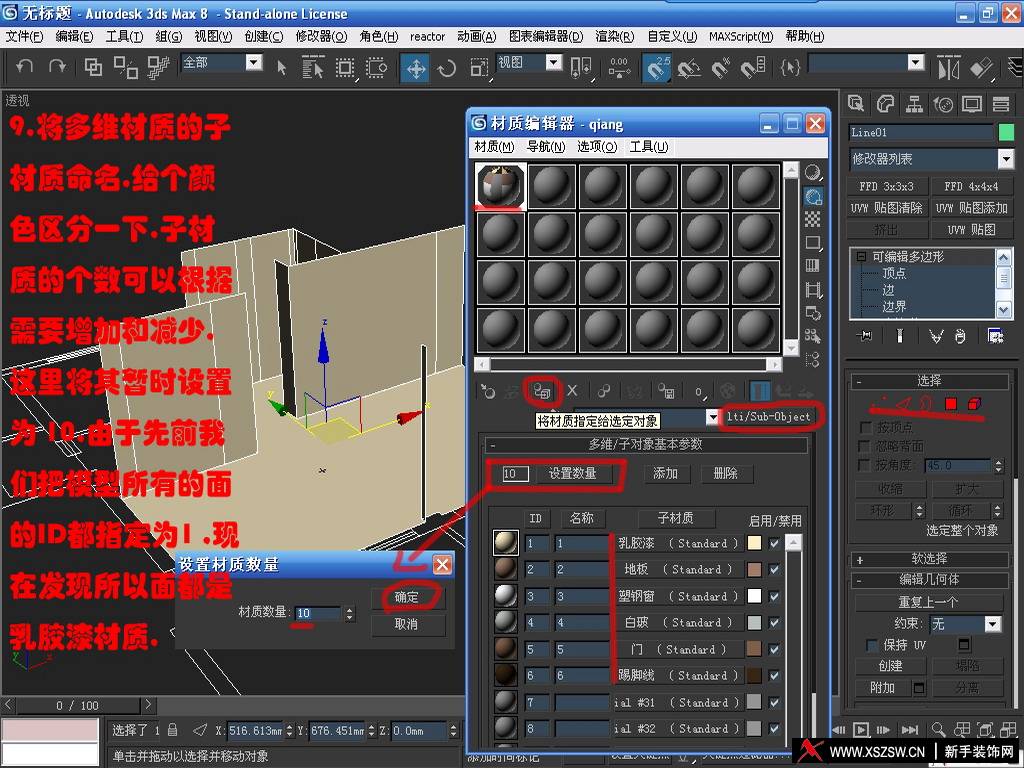This screenshot has width=1024, height=768.
Task: Open the 材质(M) menu in material editor
Action: coord(494,147)
